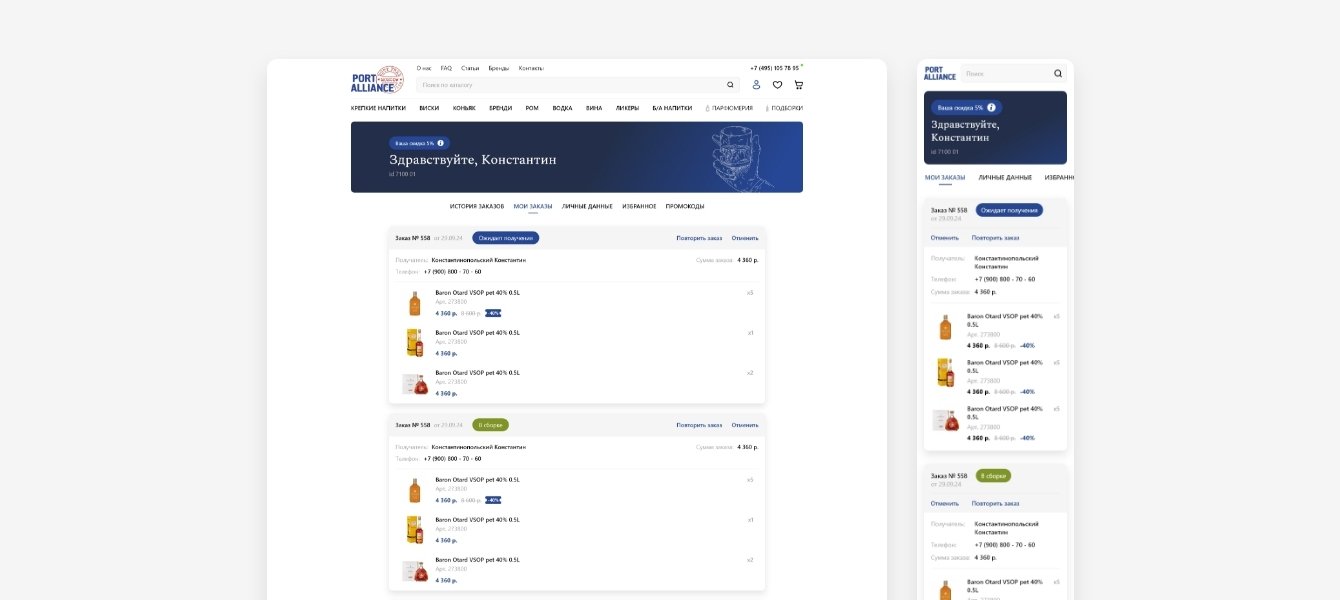The image size is (1340, 600).
Task: Click the phone number +7 (495) 105 78 95
Action: (775, 68)
